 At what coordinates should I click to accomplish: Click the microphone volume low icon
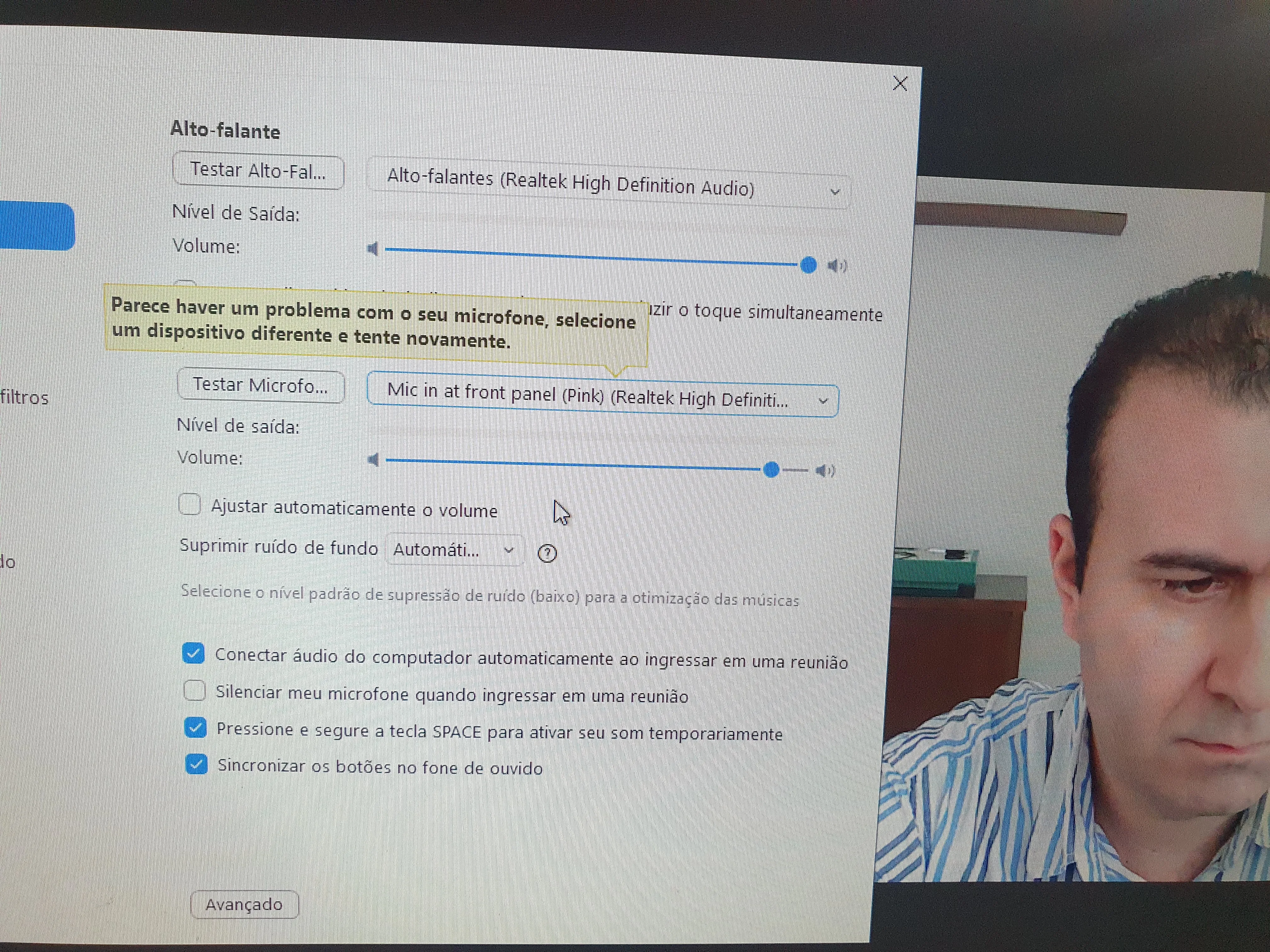[373, 460]
